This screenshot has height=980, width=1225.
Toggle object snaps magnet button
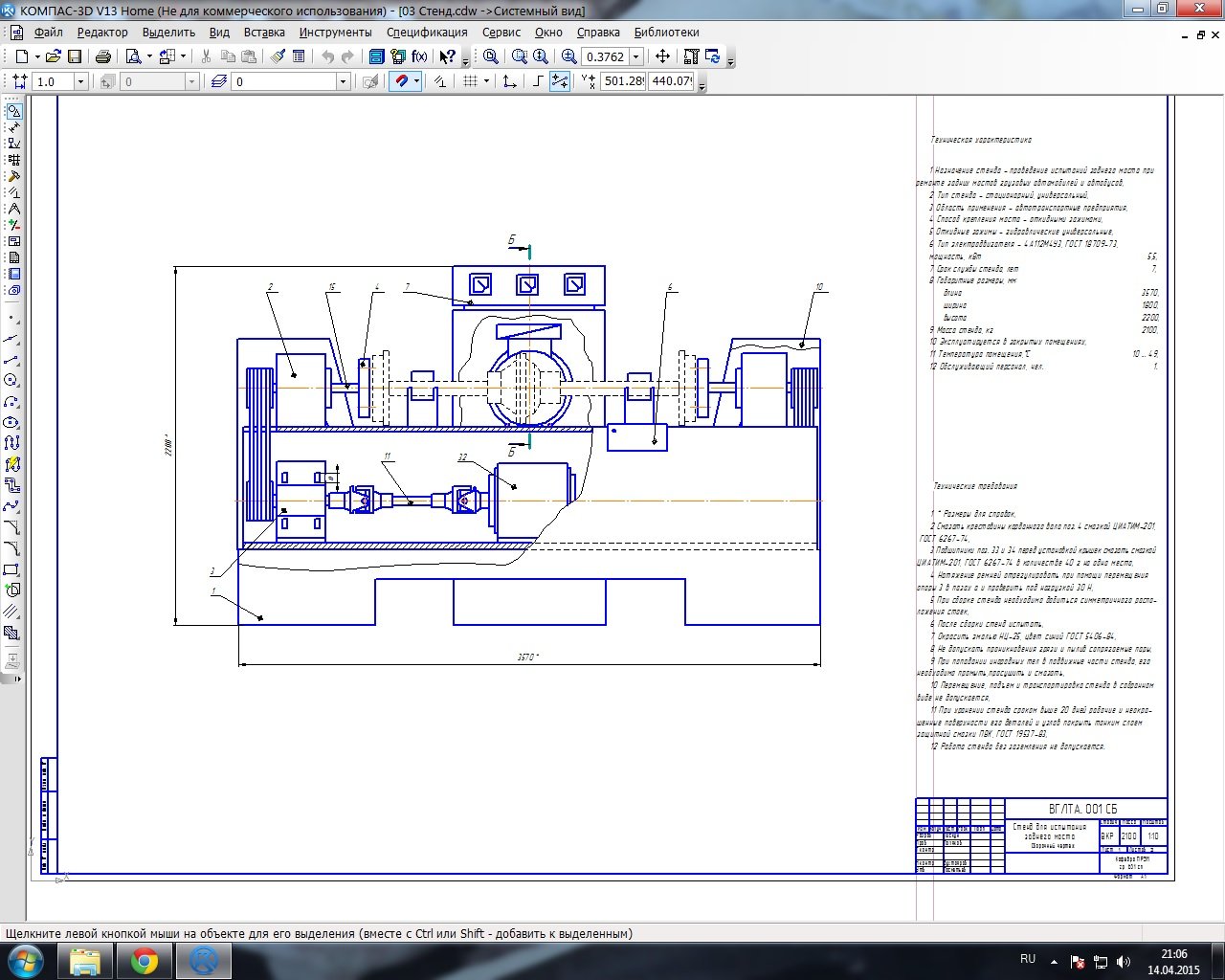coord(402,81)
